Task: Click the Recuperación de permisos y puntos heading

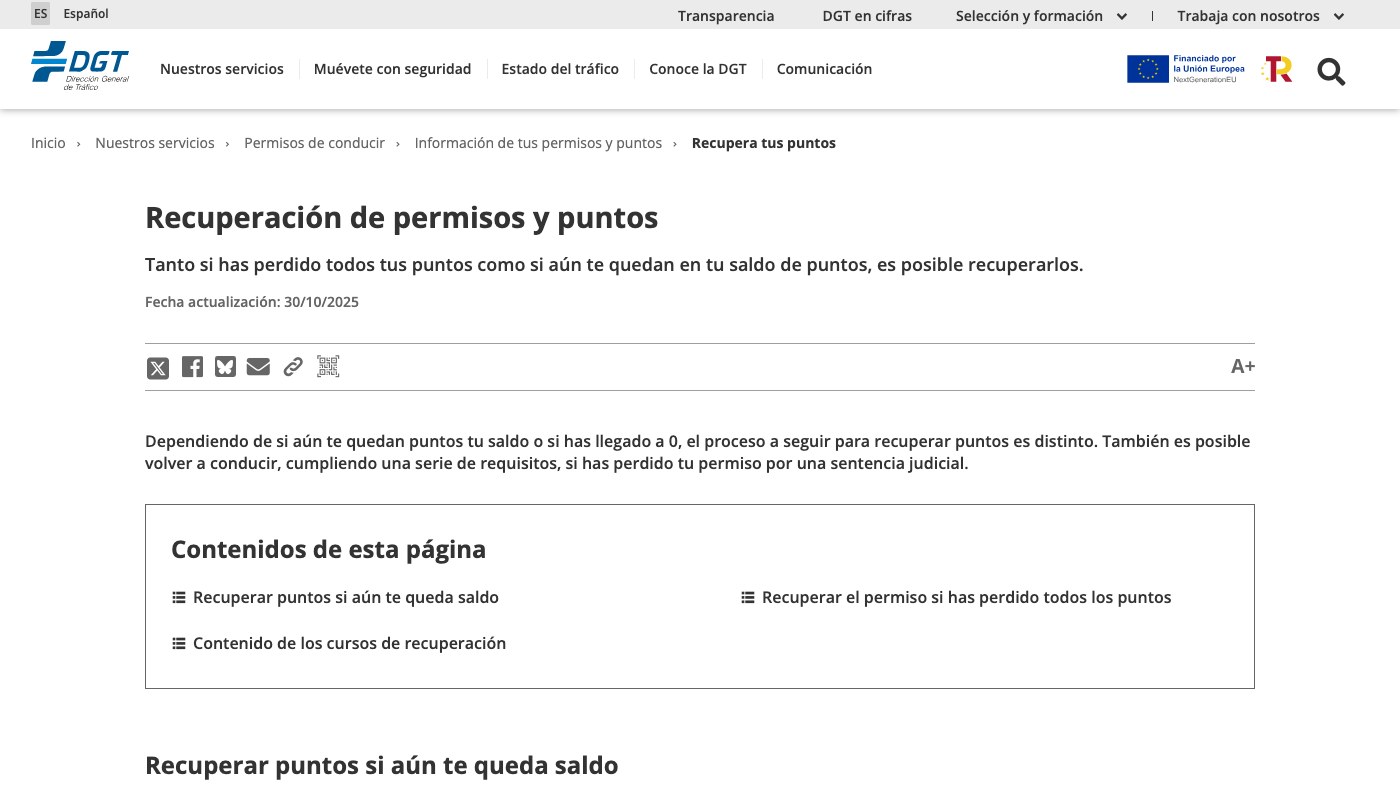Action: 402,217
